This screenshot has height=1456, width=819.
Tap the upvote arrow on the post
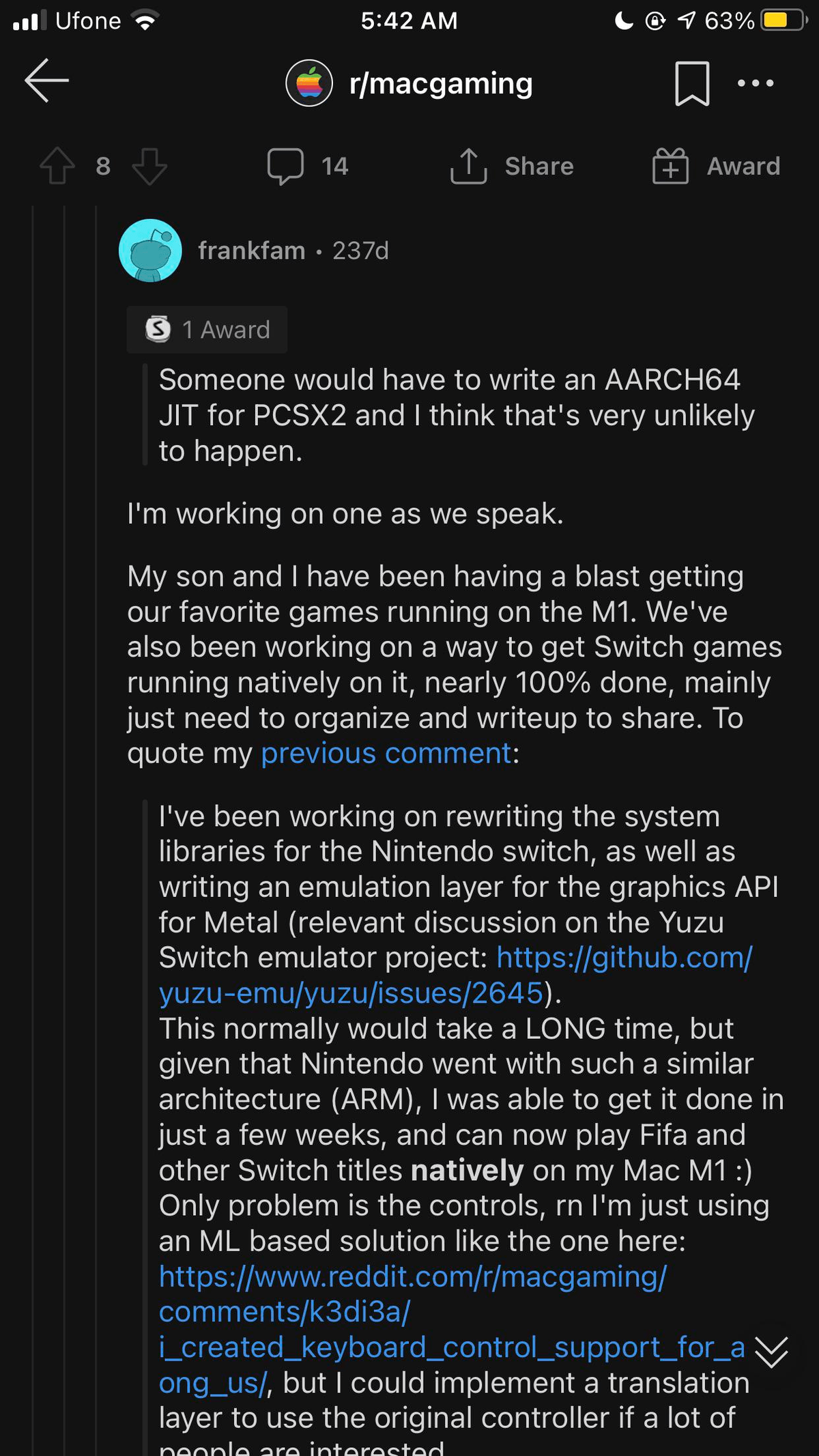pos(57,166)
